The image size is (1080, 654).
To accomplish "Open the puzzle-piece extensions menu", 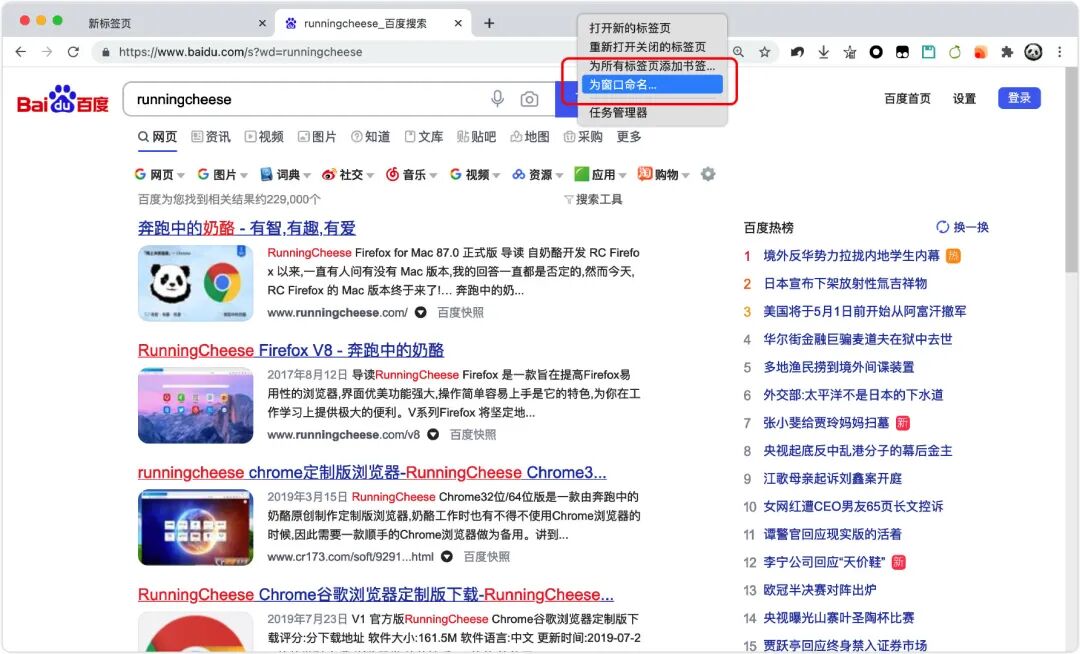I will (x=1007, y=52).
